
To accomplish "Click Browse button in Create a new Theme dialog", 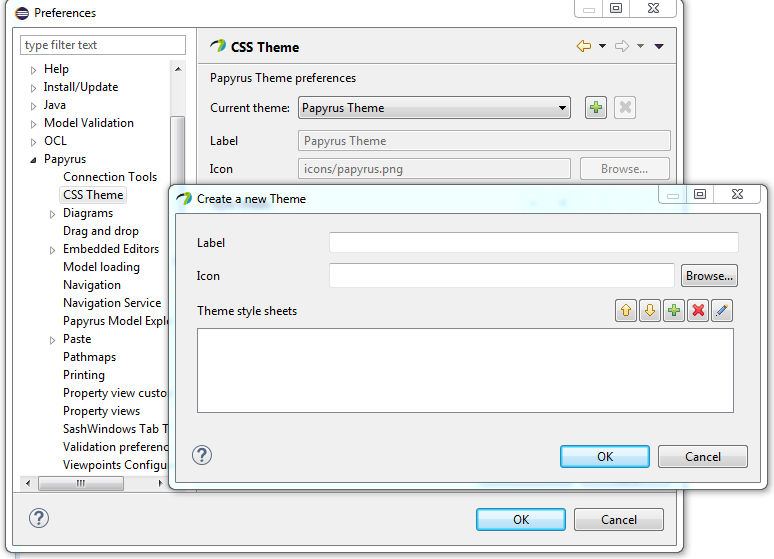I will [709, 276].
